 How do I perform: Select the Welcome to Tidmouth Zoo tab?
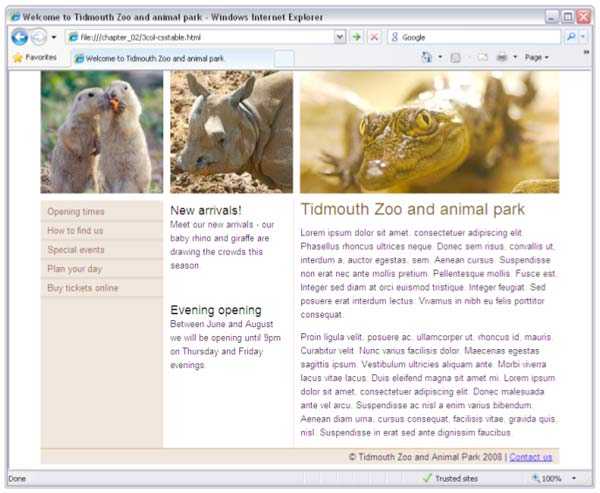pyautogui.click(x=172, y=59)
